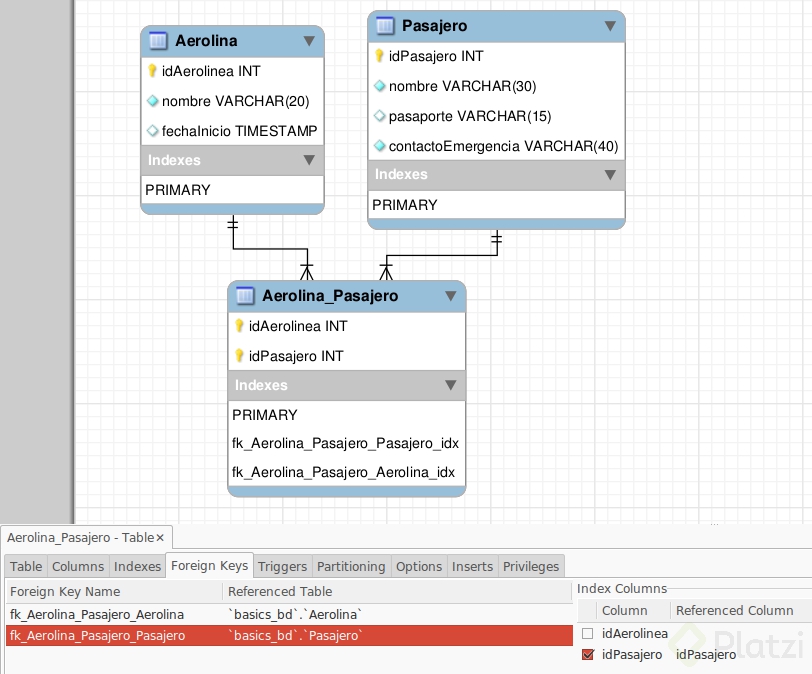The height and width of the screenshot is (674, 812).
Task: Collapse the Pasajero table via its header arrow
Action: (x=610, y=26)
